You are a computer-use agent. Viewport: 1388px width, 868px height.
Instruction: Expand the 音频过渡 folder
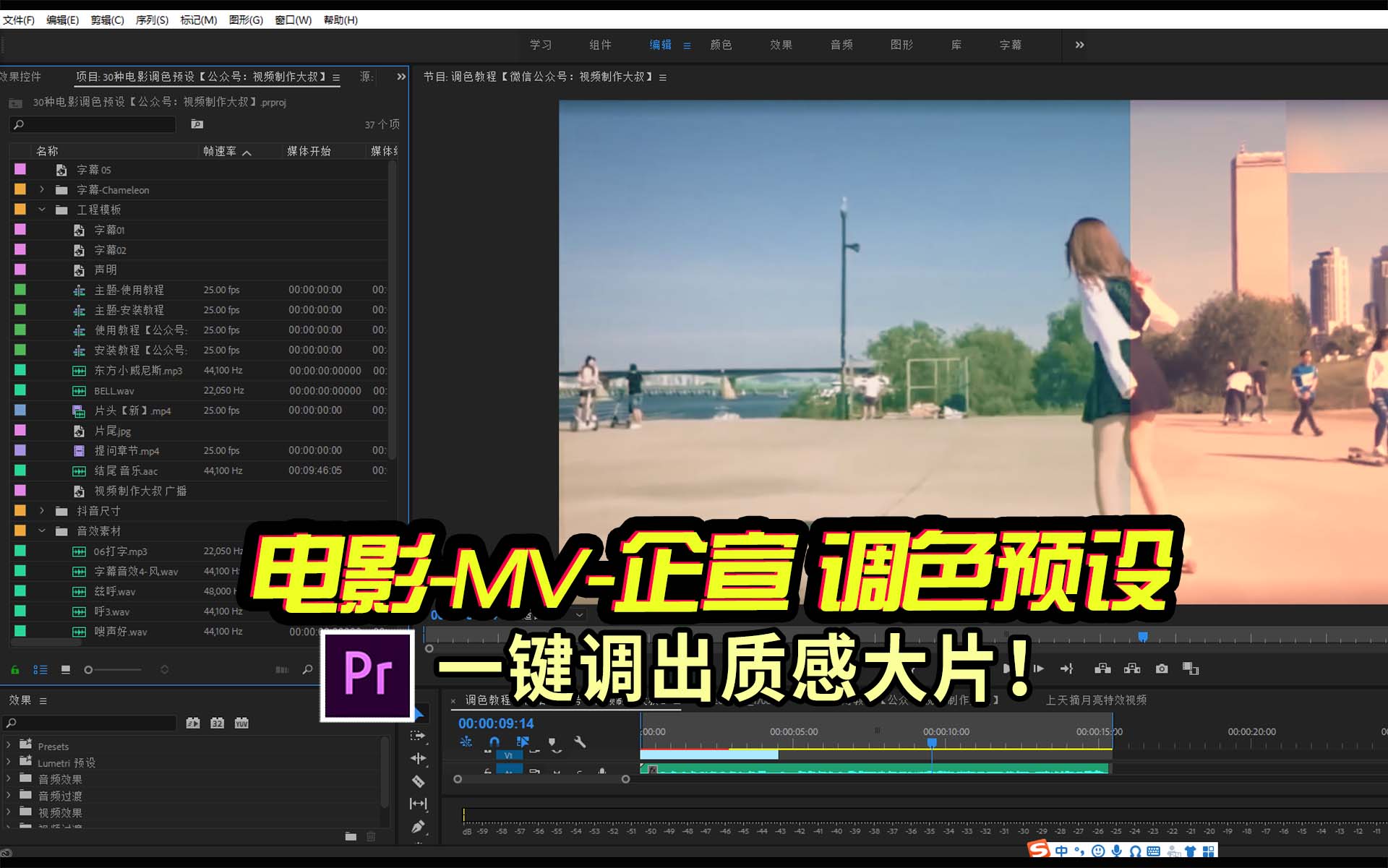pyautogui.click(x=8, y=794)
